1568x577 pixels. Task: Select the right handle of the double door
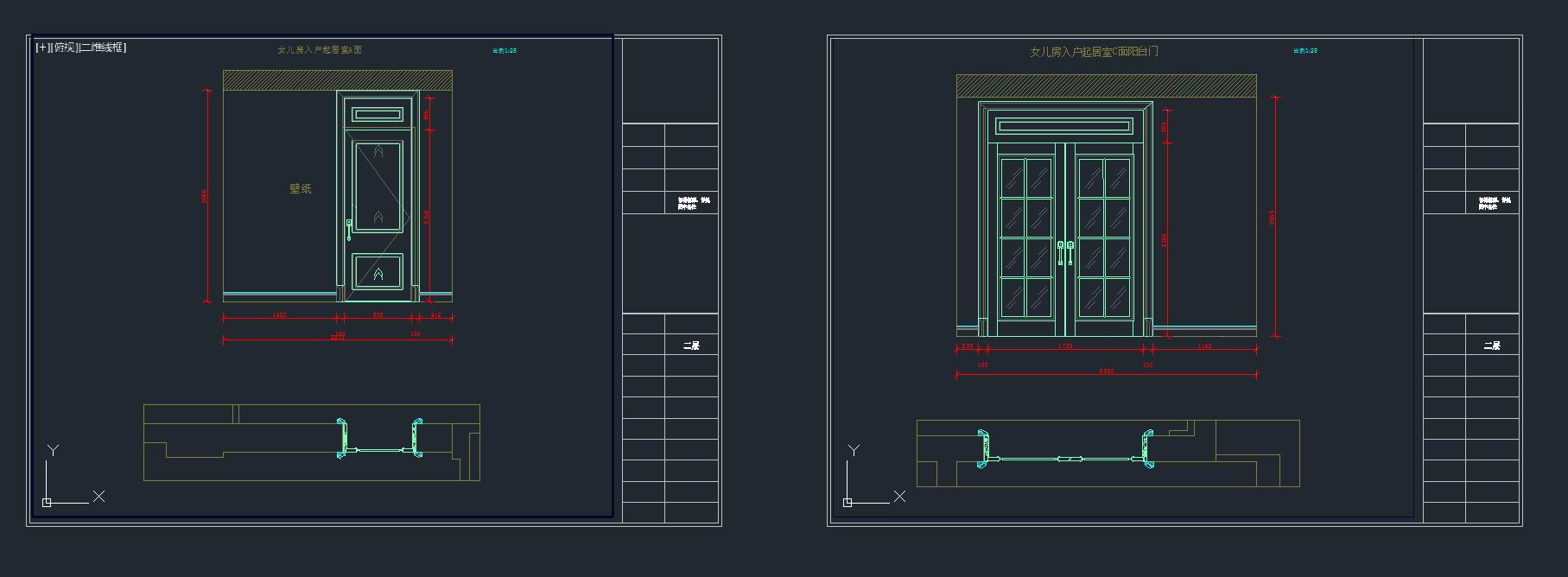pyautogui.click(x=1070, y=253)
